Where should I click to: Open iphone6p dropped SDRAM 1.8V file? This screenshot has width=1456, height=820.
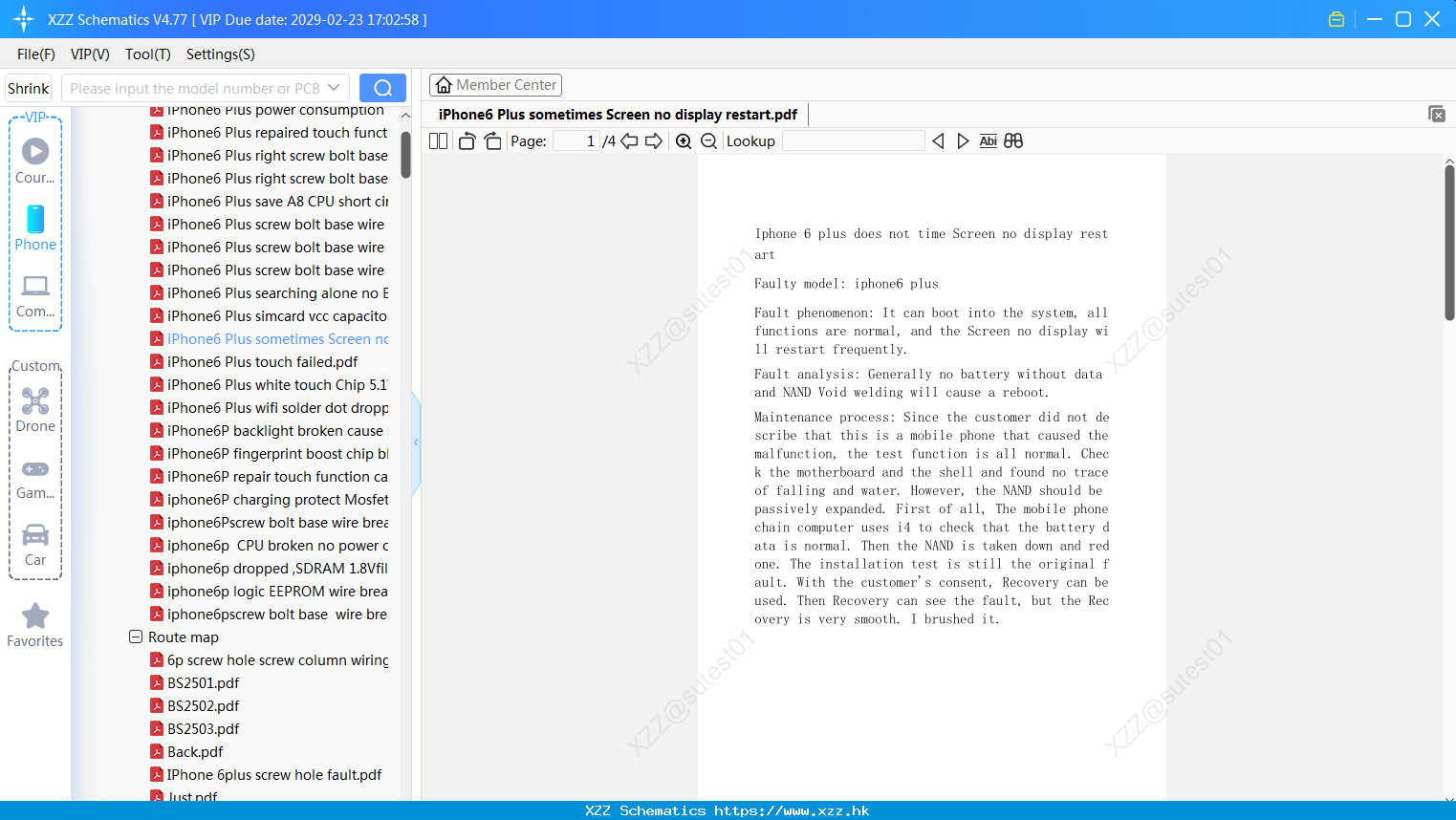270,568
